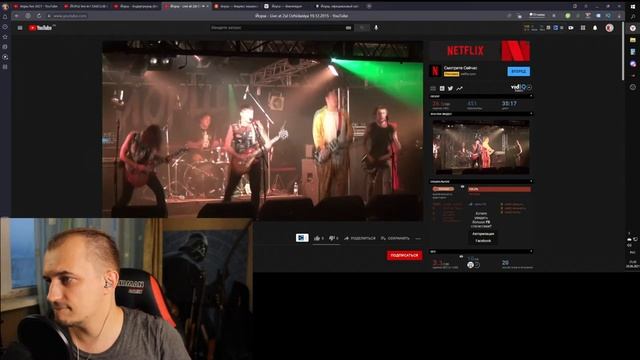This screenshot has width=640, height=360.
Task: Open a new browser tab with plus
Action: pos(369,6)
